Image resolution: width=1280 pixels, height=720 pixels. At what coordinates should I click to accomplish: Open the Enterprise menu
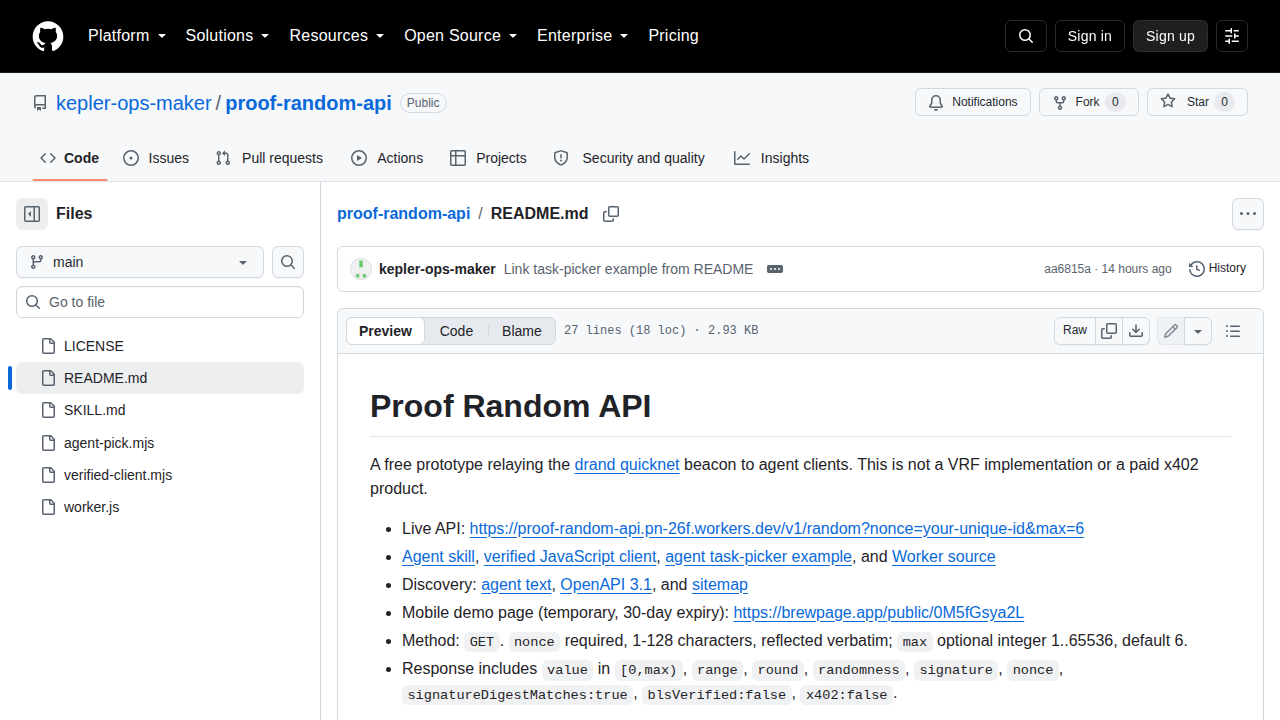pos(582,36)
